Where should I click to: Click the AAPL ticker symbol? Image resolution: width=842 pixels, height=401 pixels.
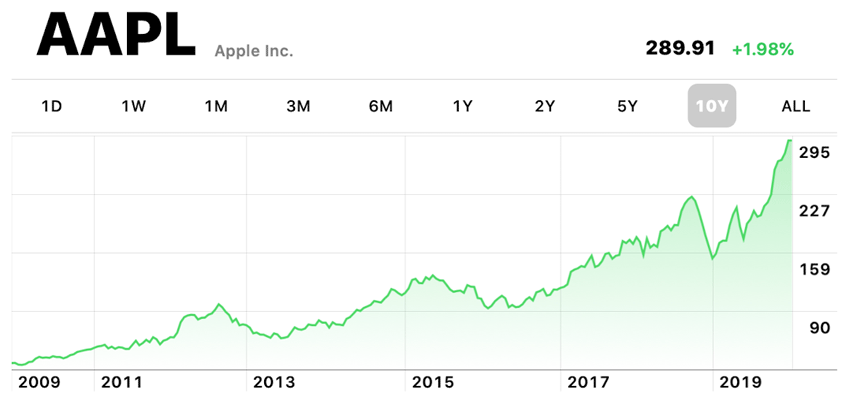coord(115,37)
